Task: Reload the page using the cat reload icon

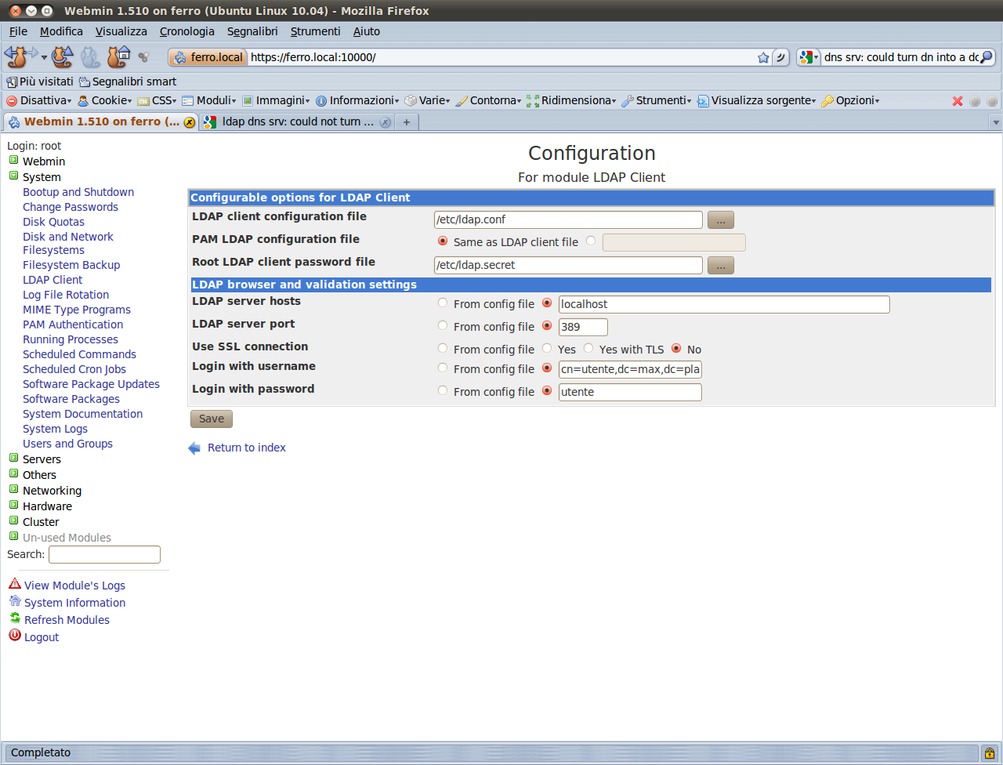Action: pyautogui.click(x=62, y=57)
